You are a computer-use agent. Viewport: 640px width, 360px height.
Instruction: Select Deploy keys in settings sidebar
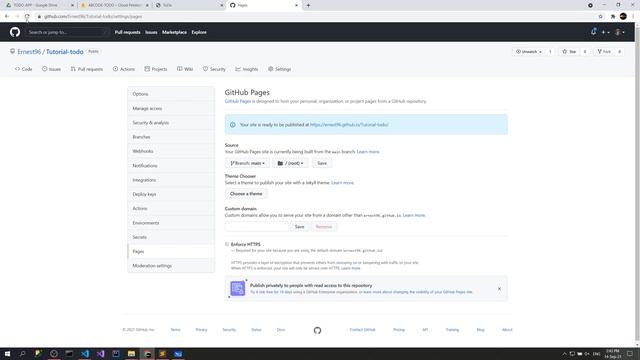(171, 194)
